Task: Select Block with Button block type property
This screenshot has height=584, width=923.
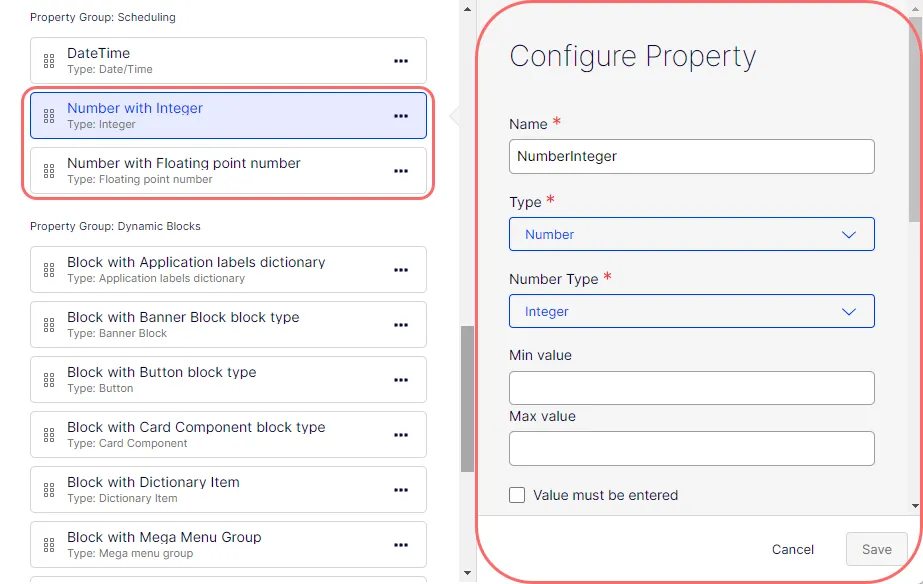Action: click(228, 380)
